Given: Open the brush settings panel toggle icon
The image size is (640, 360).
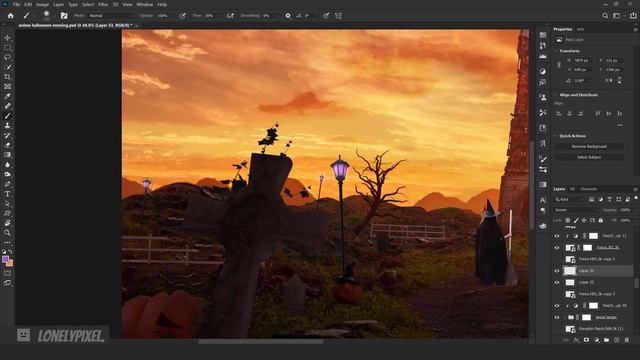Looking at the screenshot, I should (x=64, y=16).
